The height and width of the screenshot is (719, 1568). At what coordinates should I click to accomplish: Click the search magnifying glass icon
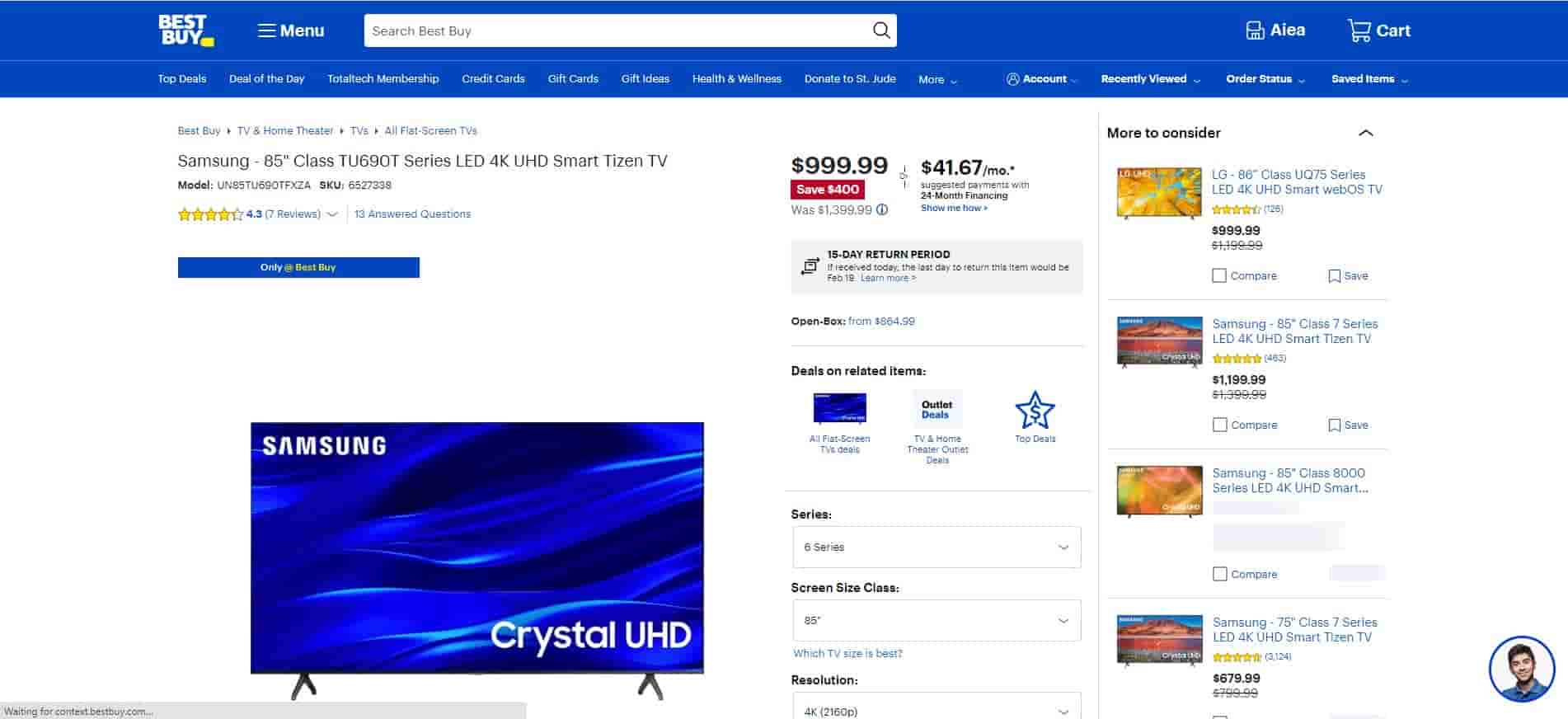(880, 31)
